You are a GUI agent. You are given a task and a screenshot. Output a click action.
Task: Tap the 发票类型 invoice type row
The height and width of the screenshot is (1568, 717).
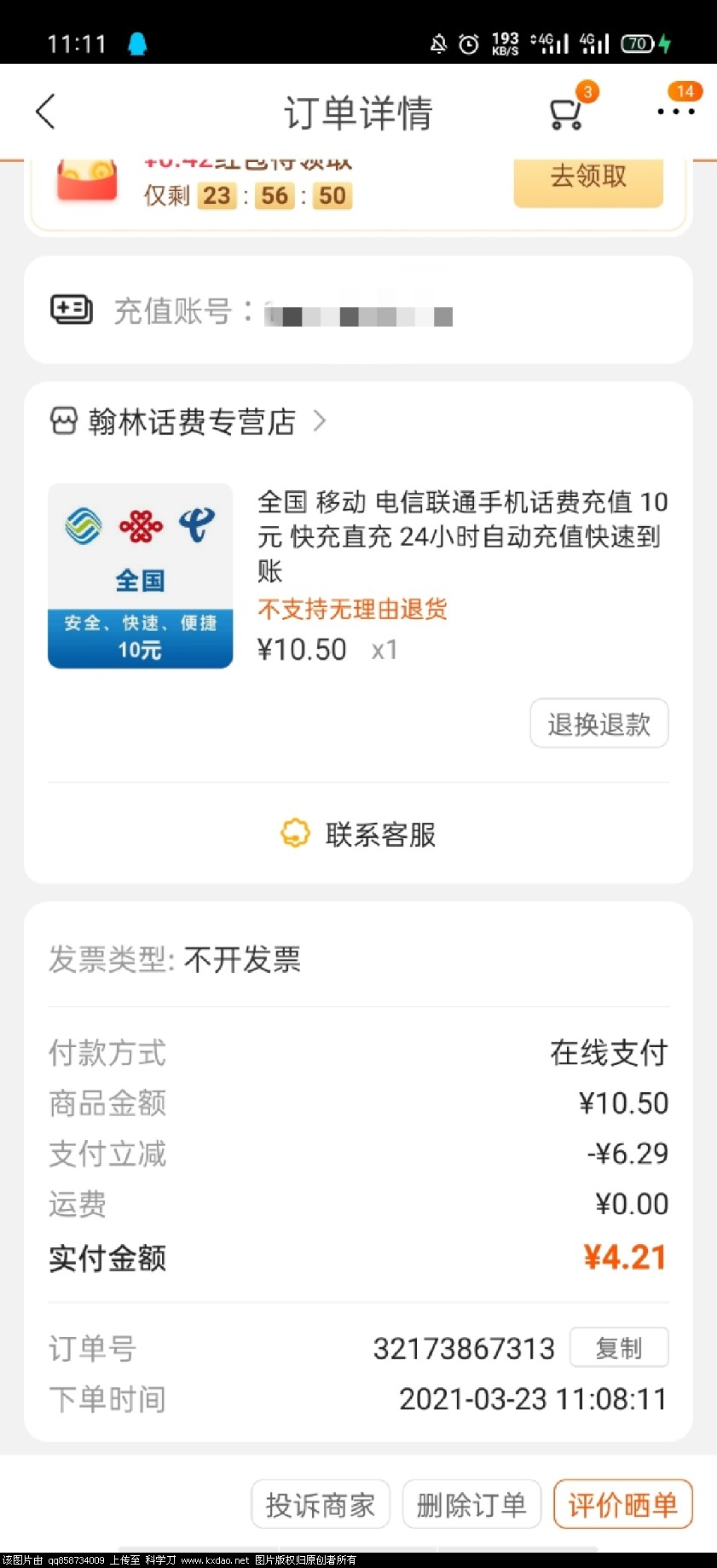[358, 960]
